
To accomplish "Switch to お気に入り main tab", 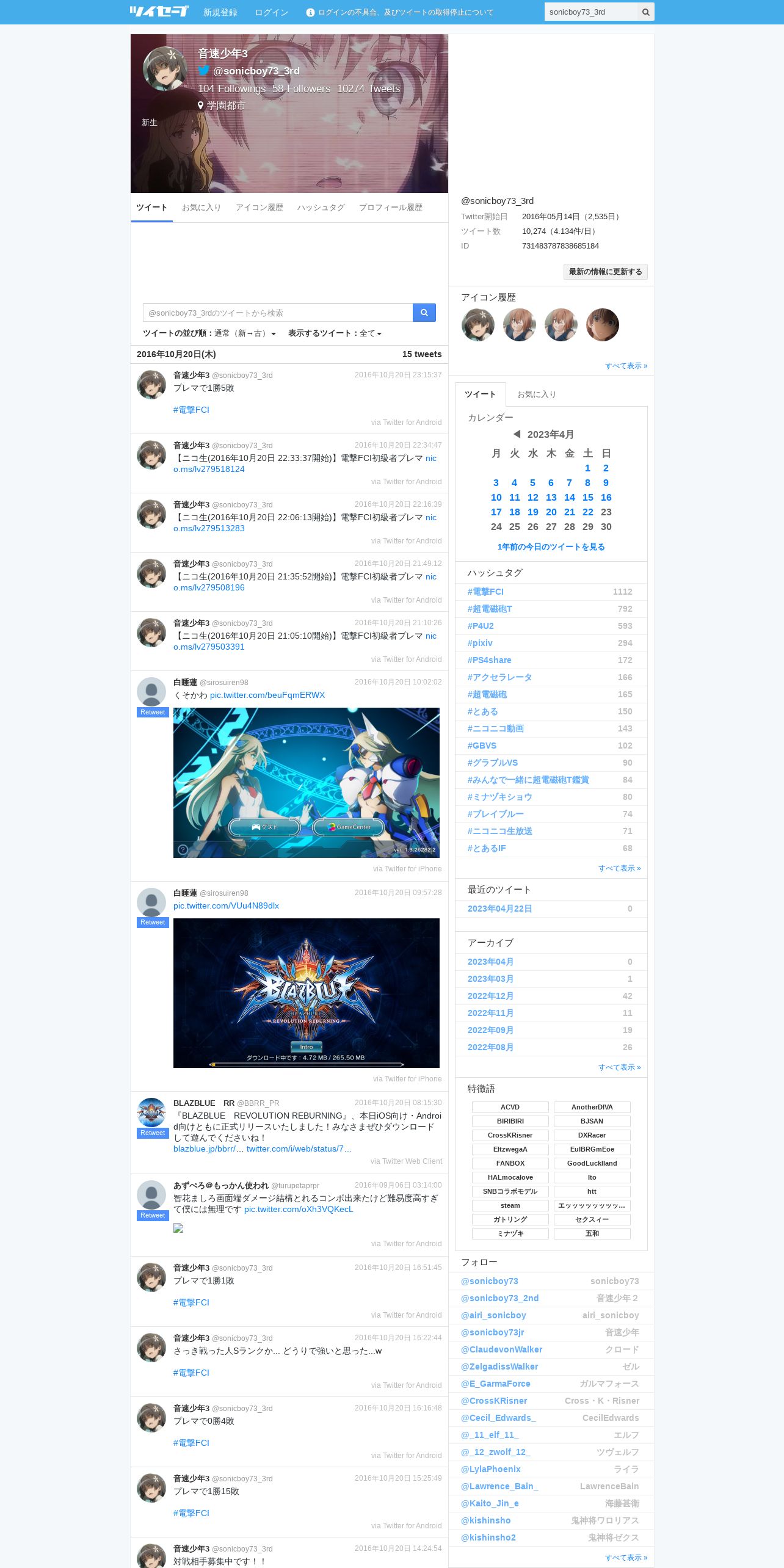I will [x=201, y=208].
